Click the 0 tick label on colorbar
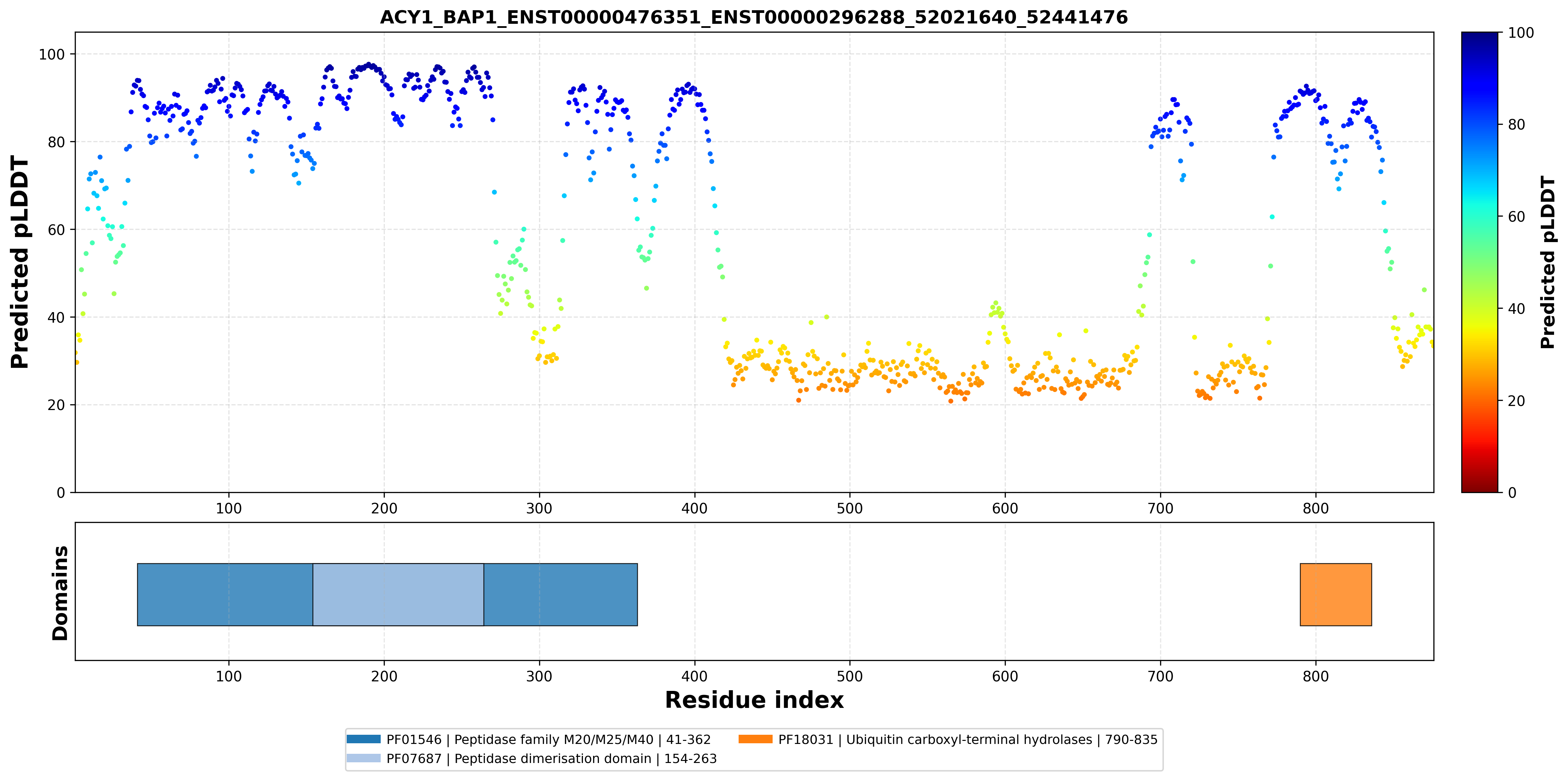1568x781 pixels. point(1513,493)
